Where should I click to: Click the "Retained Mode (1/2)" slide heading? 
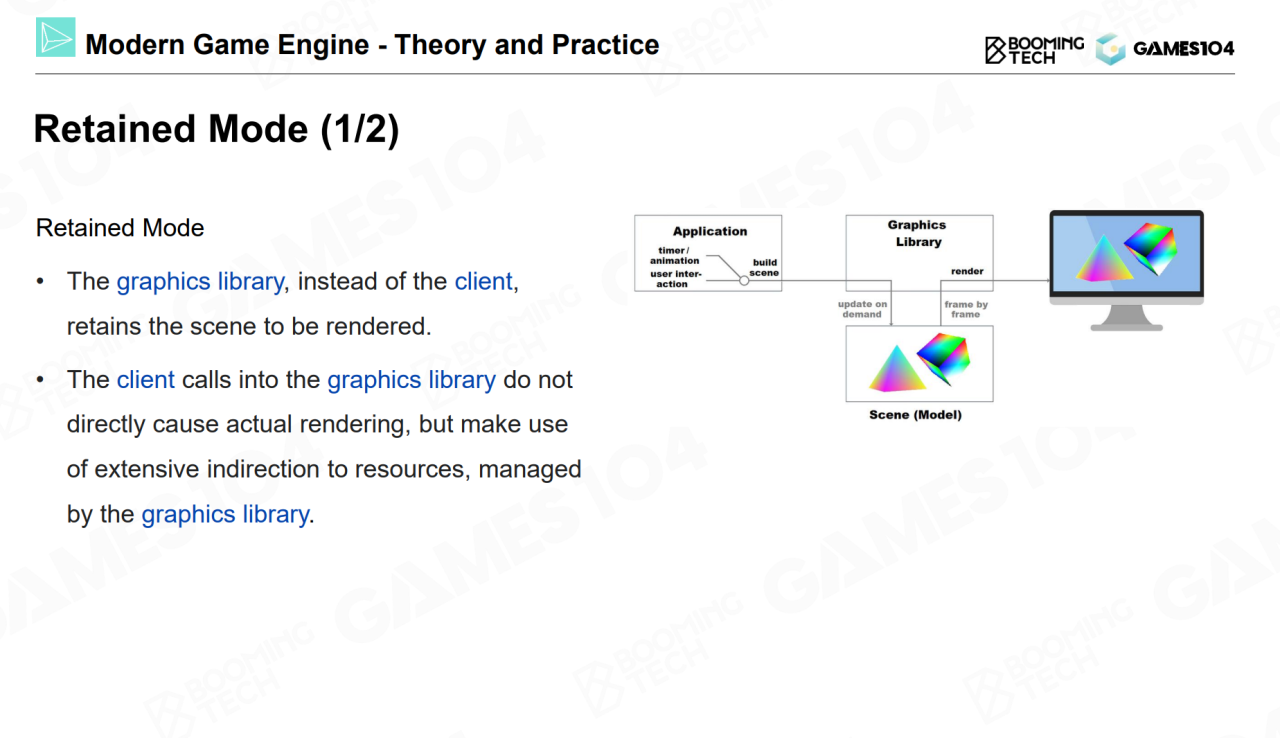point(216,130)
